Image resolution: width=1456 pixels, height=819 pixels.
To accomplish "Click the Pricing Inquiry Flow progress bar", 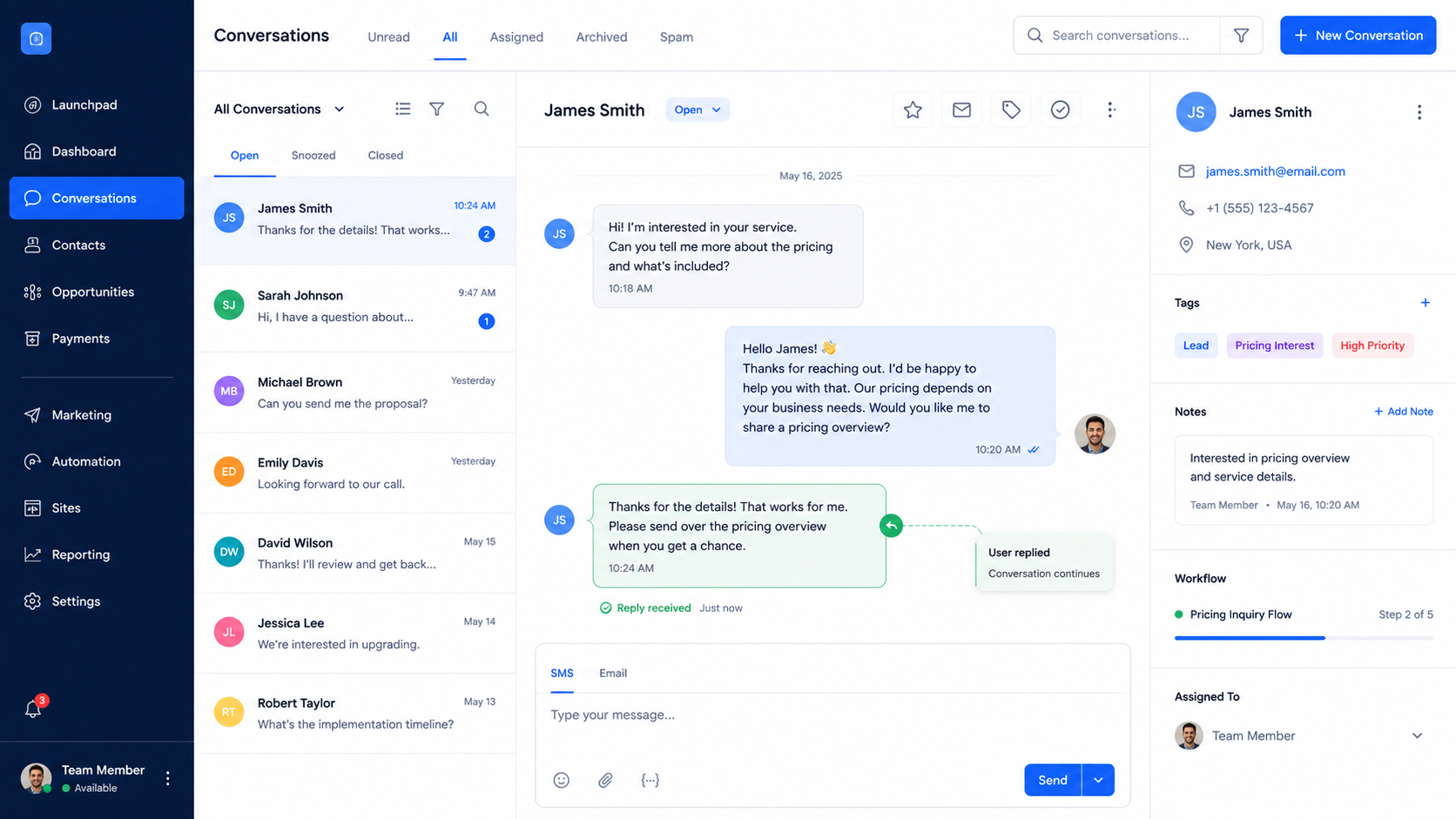I will click(x=1304, y=638).
